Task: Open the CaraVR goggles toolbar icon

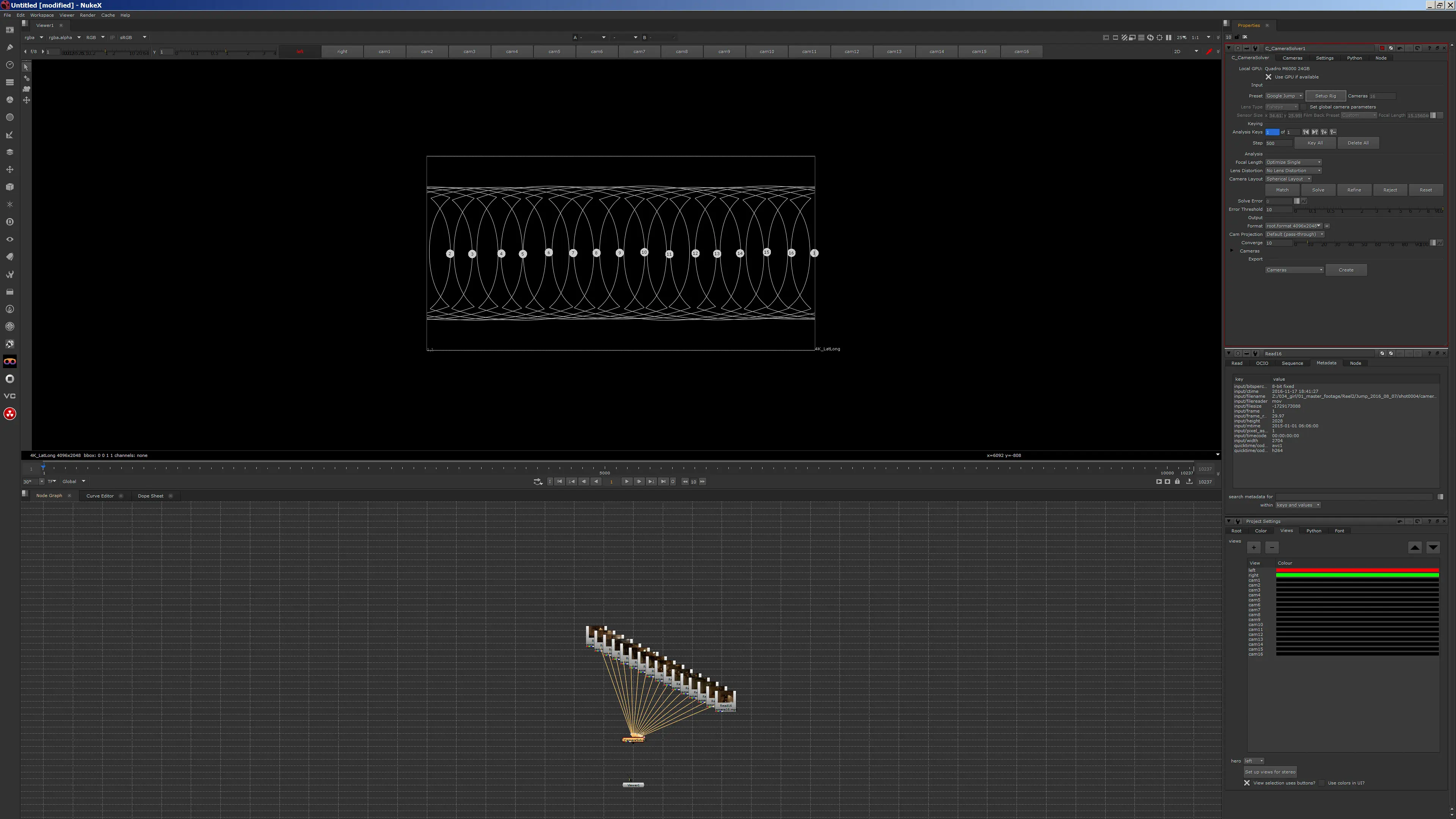Action: point(9,362)
